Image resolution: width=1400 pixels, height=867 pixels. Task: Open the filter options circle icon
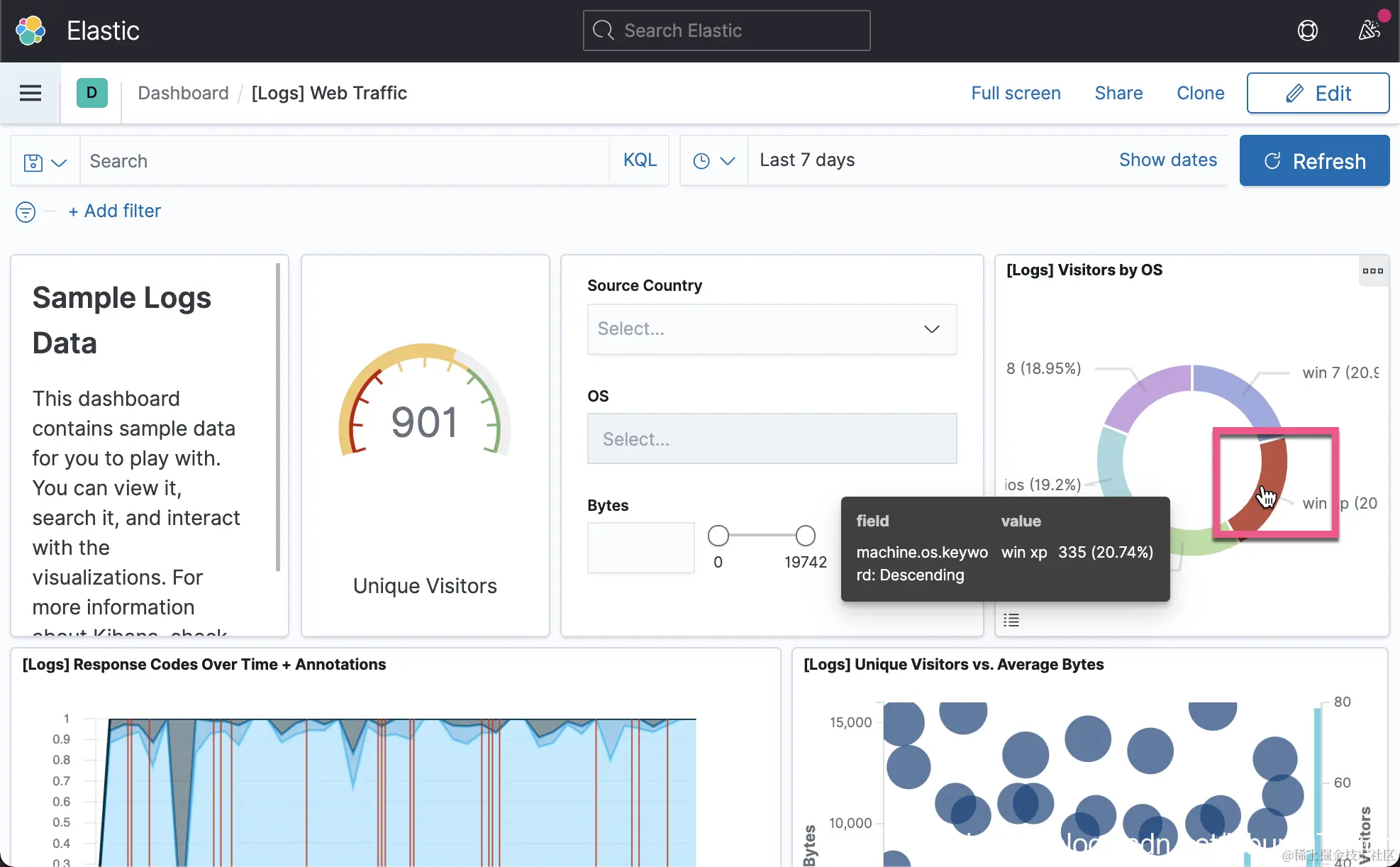[26, 211]
